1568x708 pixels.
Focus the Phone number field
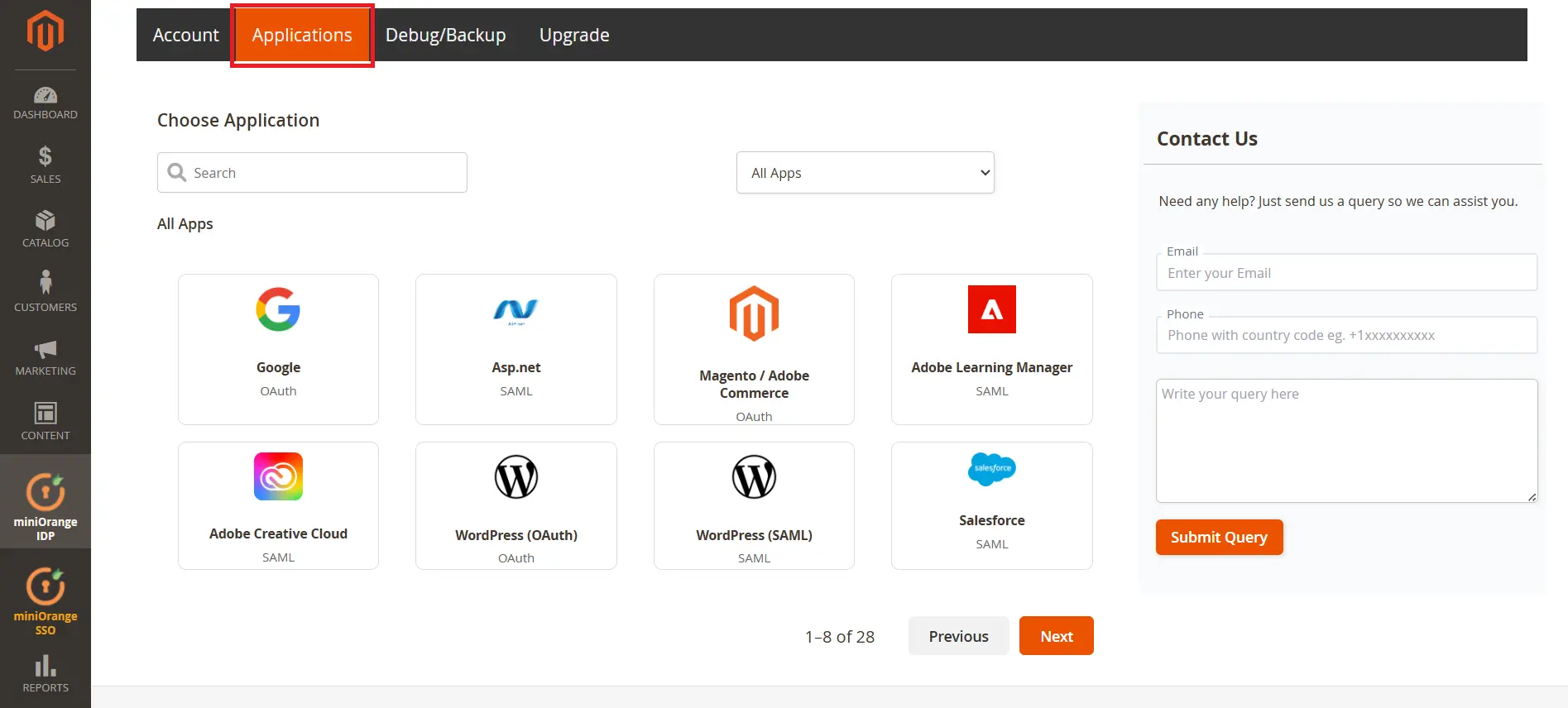pyautogui.click(x=1347, y=335)
